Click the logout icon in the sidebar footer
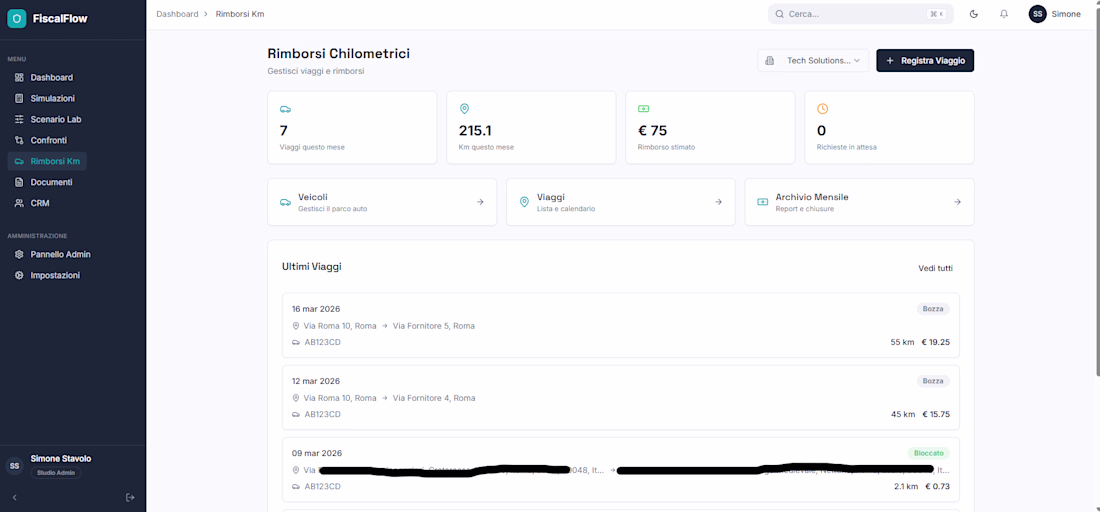Screen dimensions: 1100x512 pyautogui.click(x=130, y=497)
